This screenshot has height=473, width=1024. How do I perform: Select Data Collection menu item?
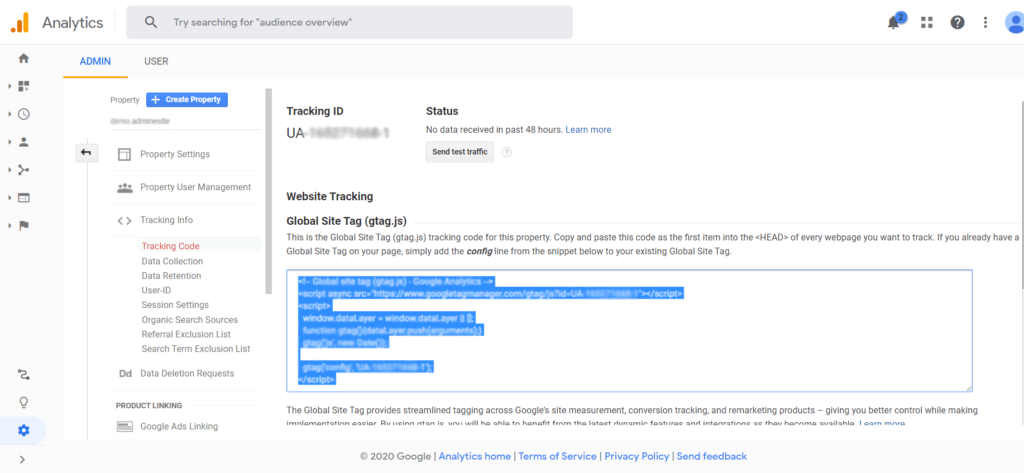coord(172,261)
